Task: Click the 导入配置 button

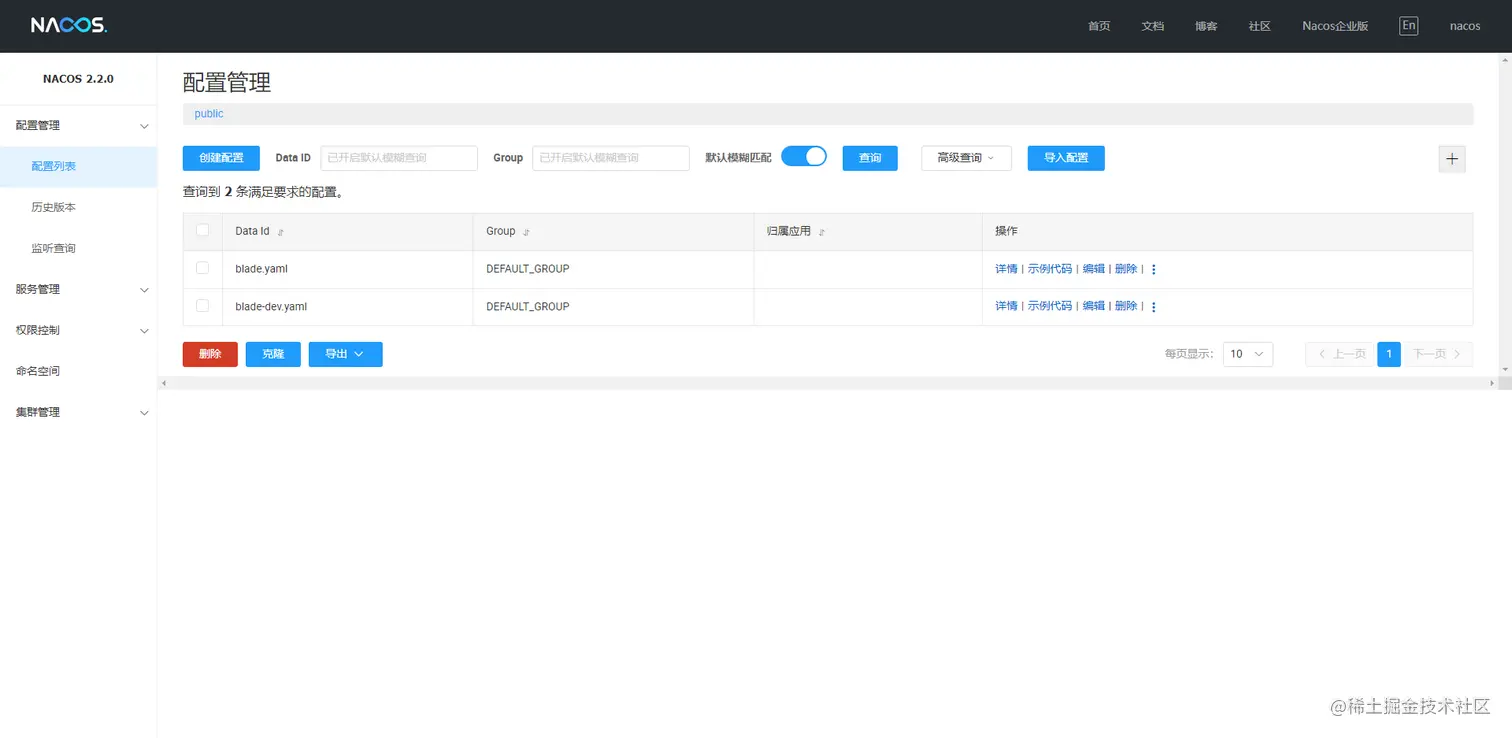Action: click(1066, 158)
